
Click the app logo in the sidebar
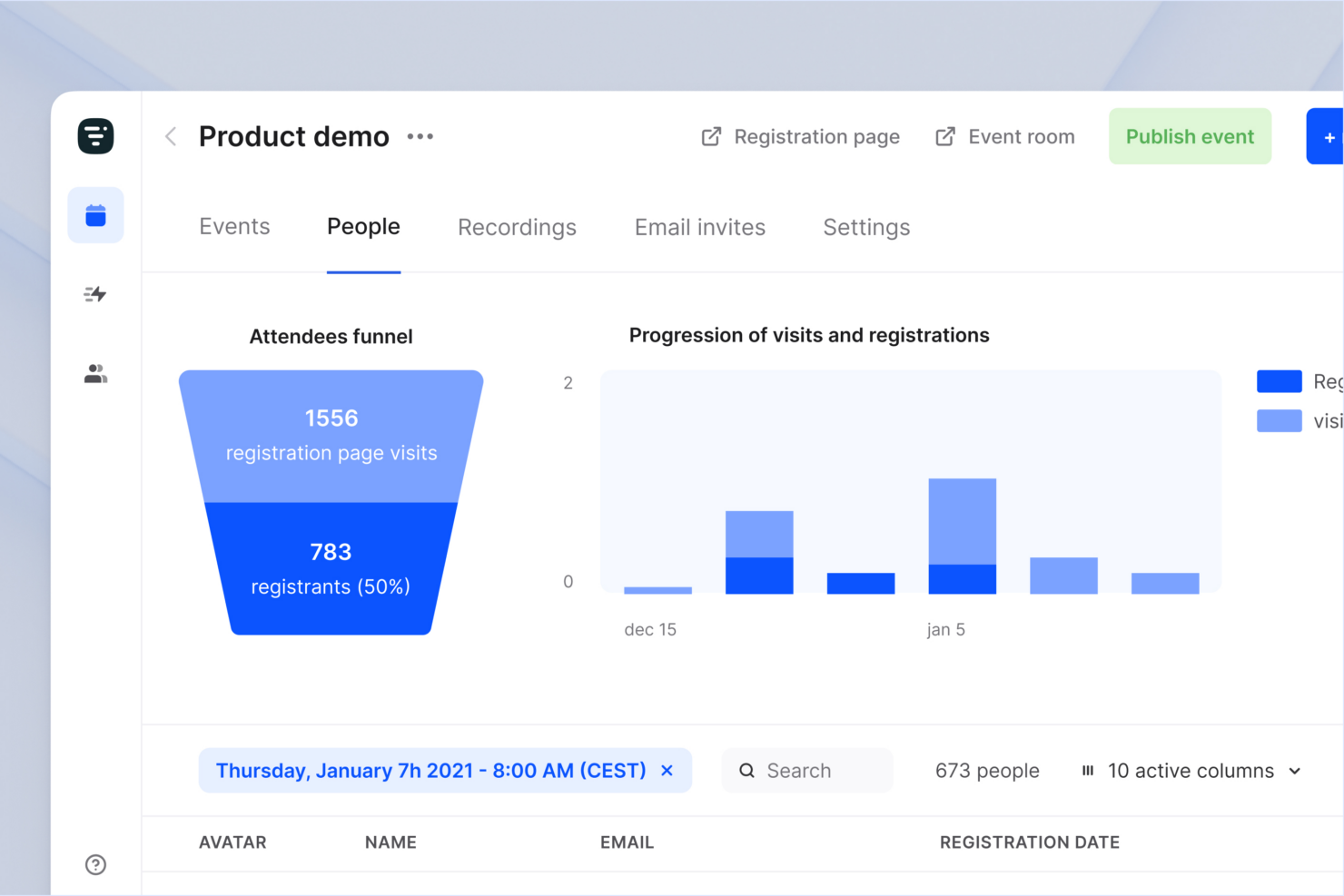click(x=95, y=136)
